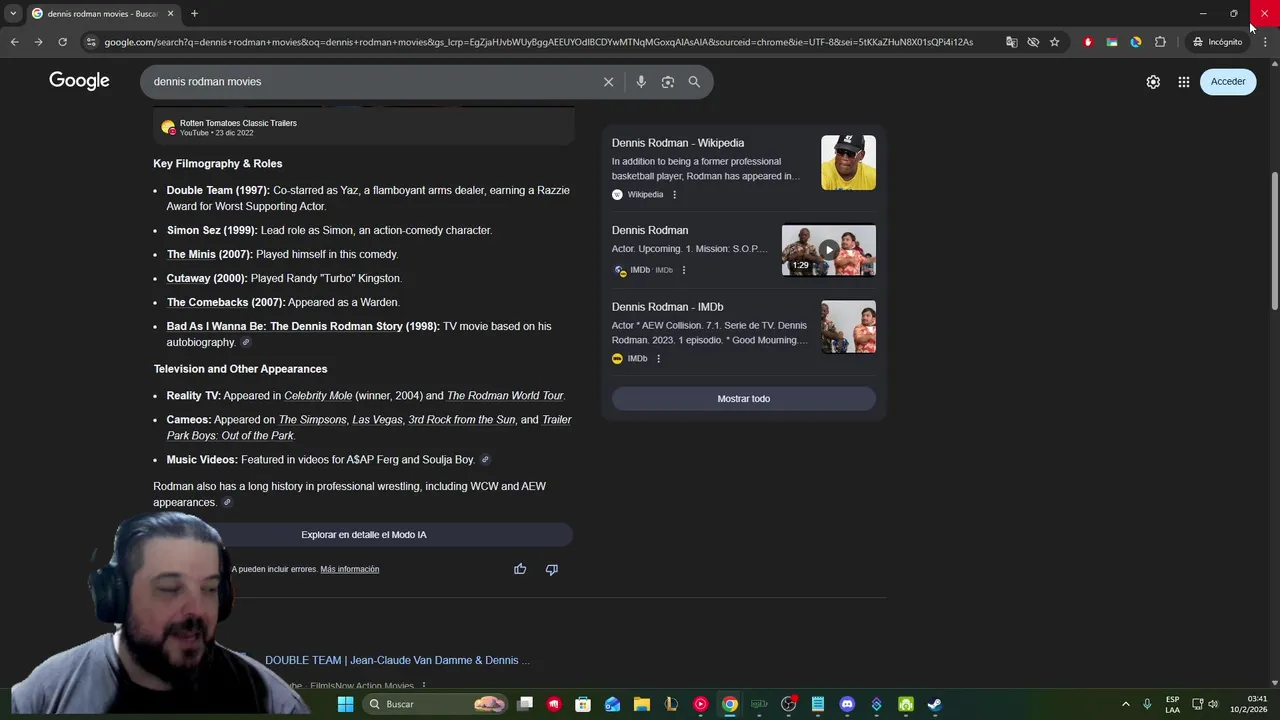Open more options for Dennis Rodman IMDb video
The image size is (1280, 720).
coord(684,270)
